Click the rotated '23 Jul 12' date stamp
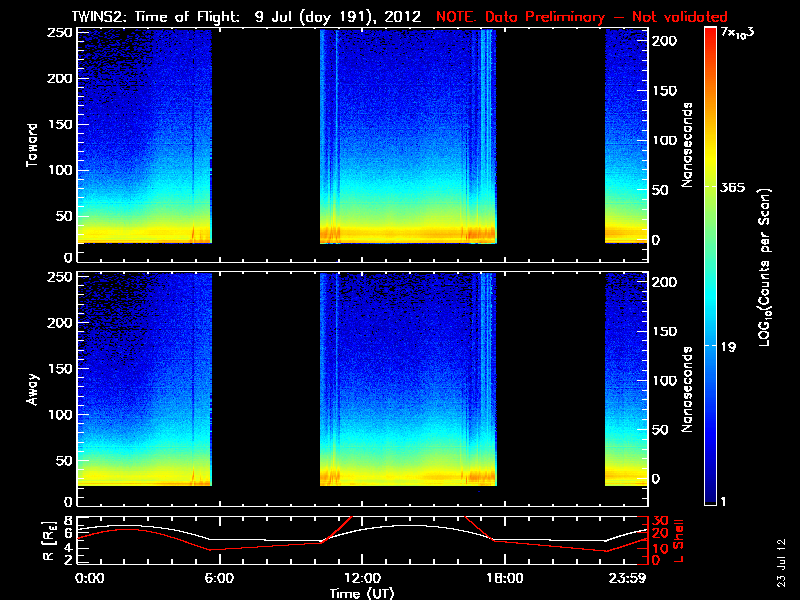This screenshot has width=800, height=600. pos(783,563)
